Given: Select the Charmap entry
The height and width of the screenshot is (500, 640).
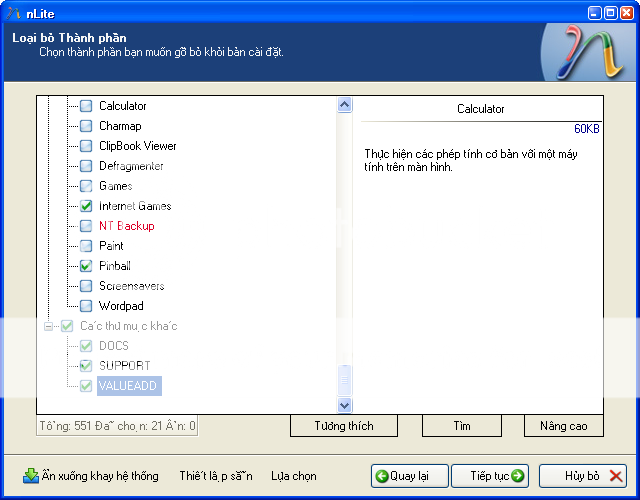Looking at the screenshot, I should point(120,126).
